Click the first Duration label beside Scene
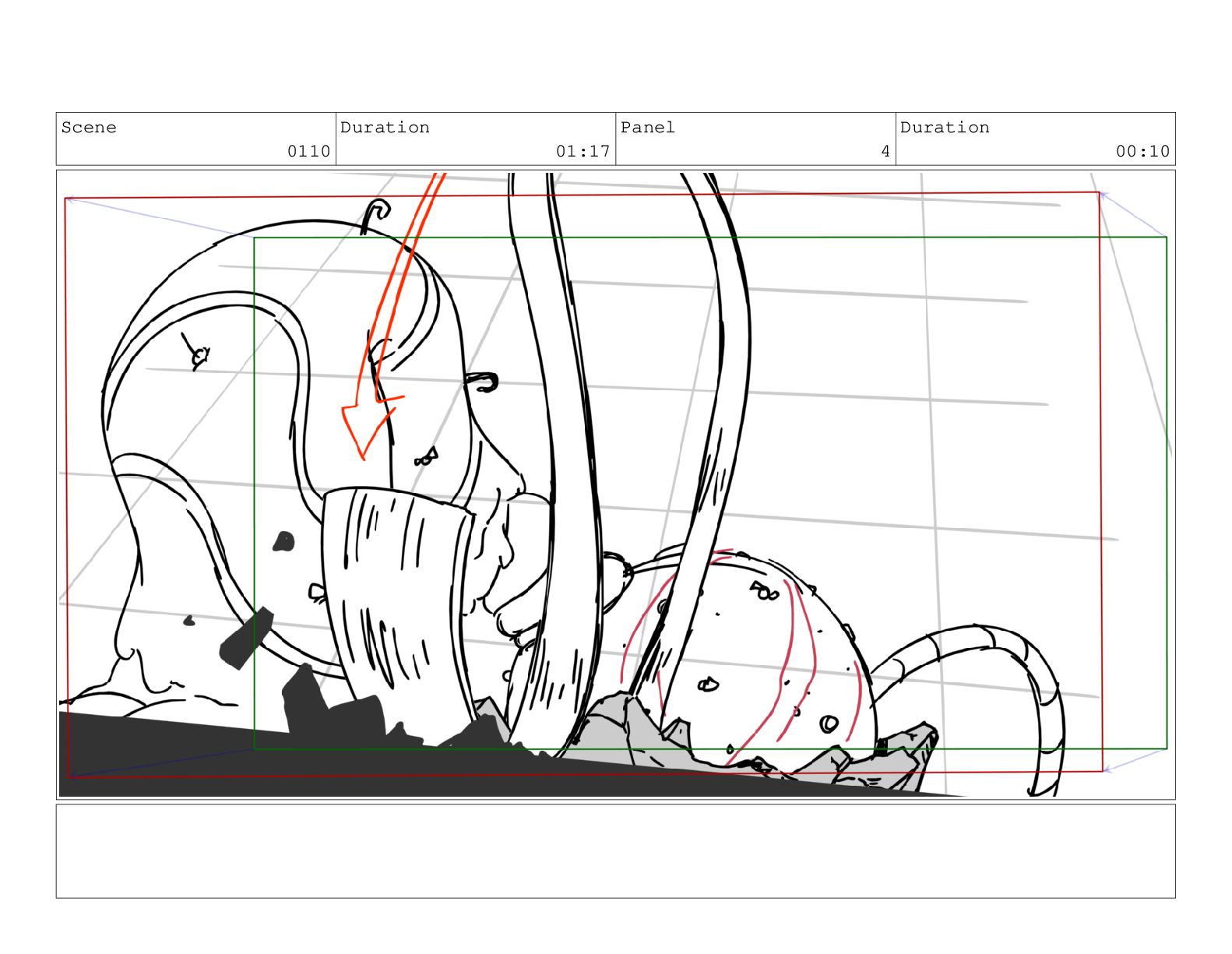The image size is (1232, 954). point(385,127)
